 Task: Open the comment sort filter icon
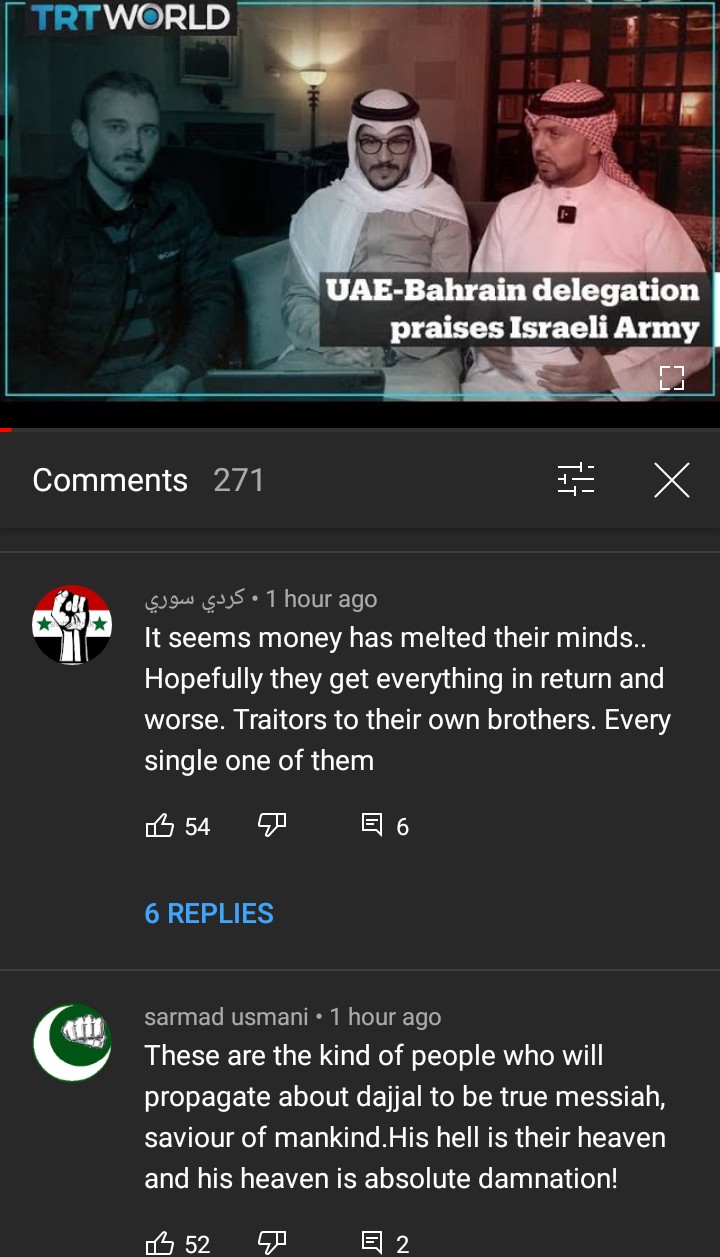(x=576, y=480)
